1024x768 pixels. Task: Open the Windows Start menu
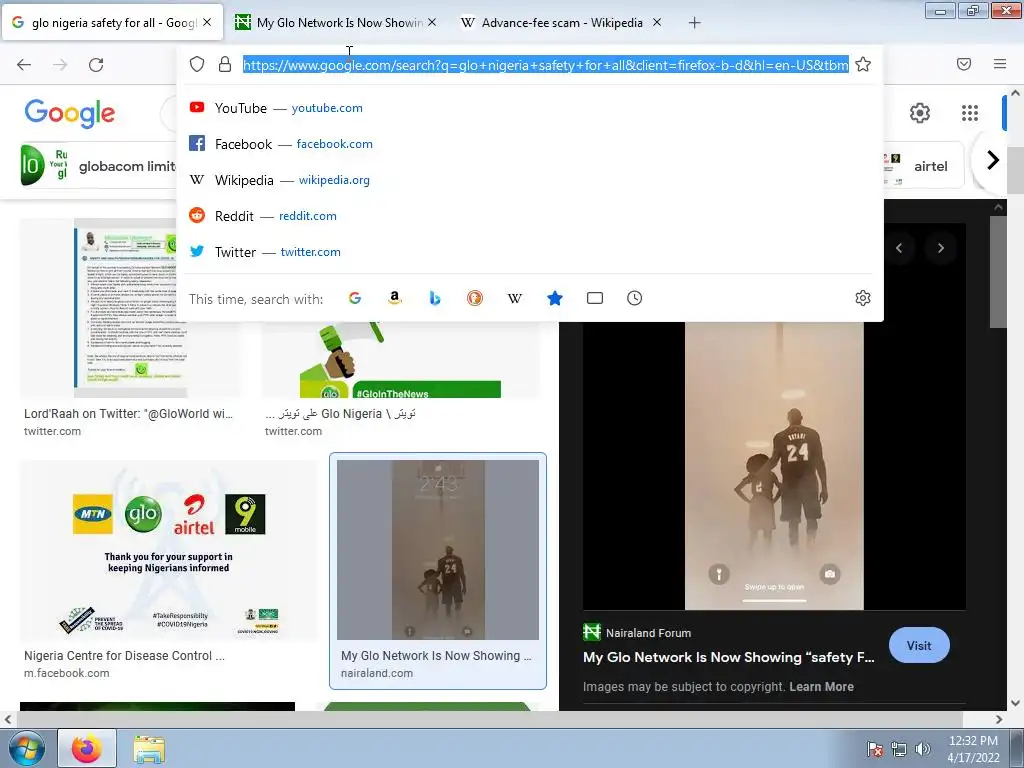coord(26,748)
